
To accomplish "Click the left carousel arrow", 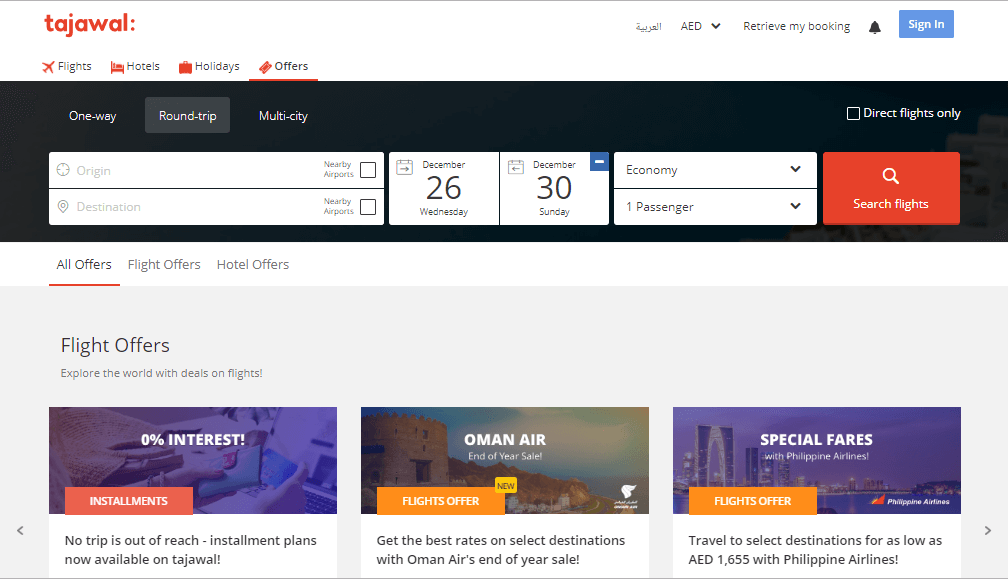I will (20, 531).
